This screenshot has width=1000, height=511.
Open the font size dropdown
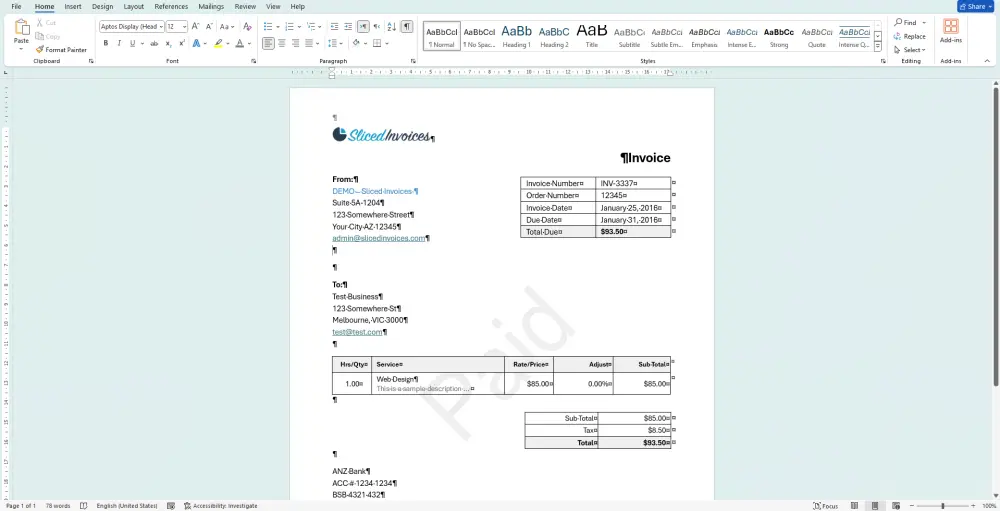tap(184, 27)
